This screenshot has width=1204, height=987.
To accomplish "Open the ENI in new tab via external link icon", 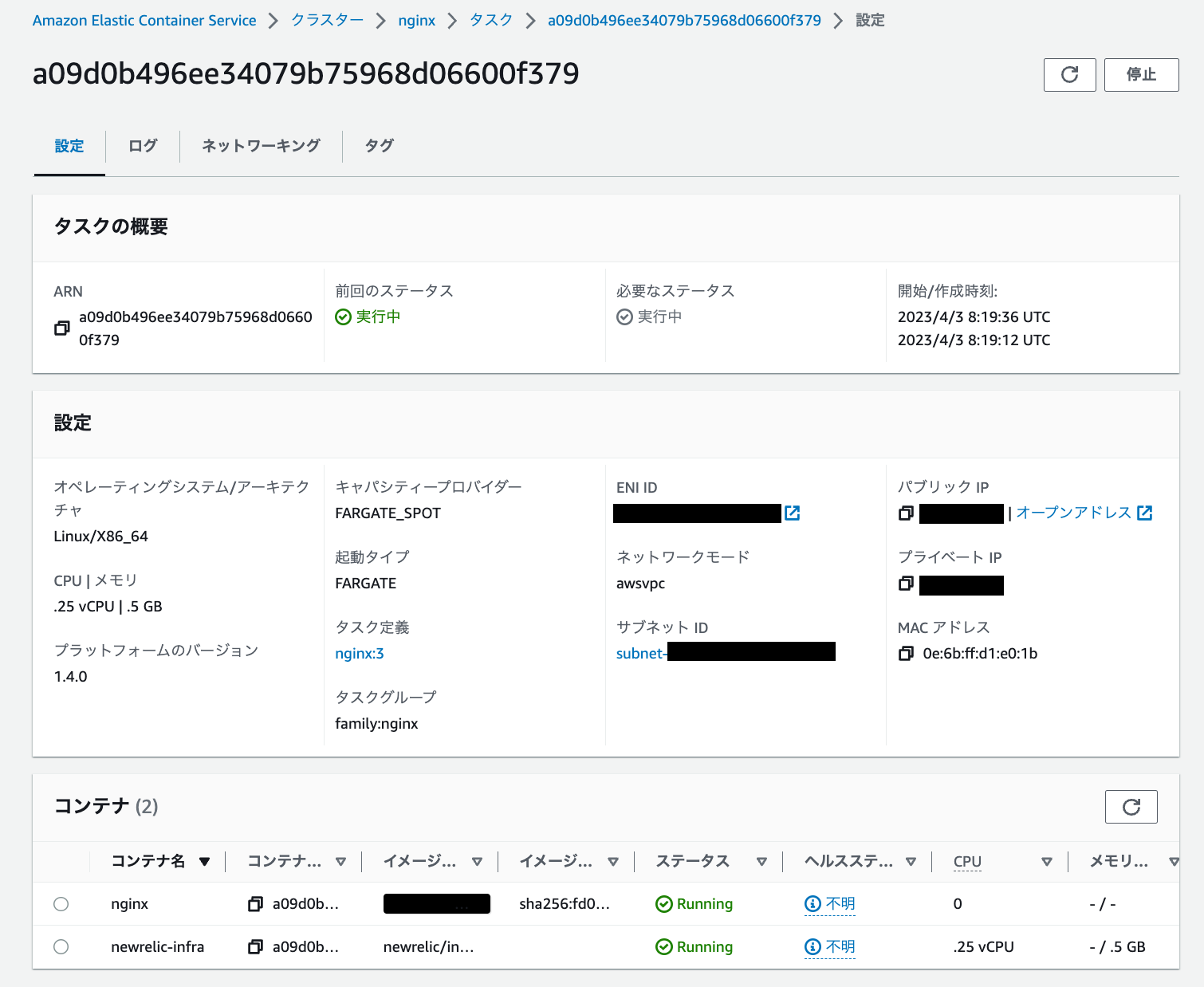I will coord(792,513).
